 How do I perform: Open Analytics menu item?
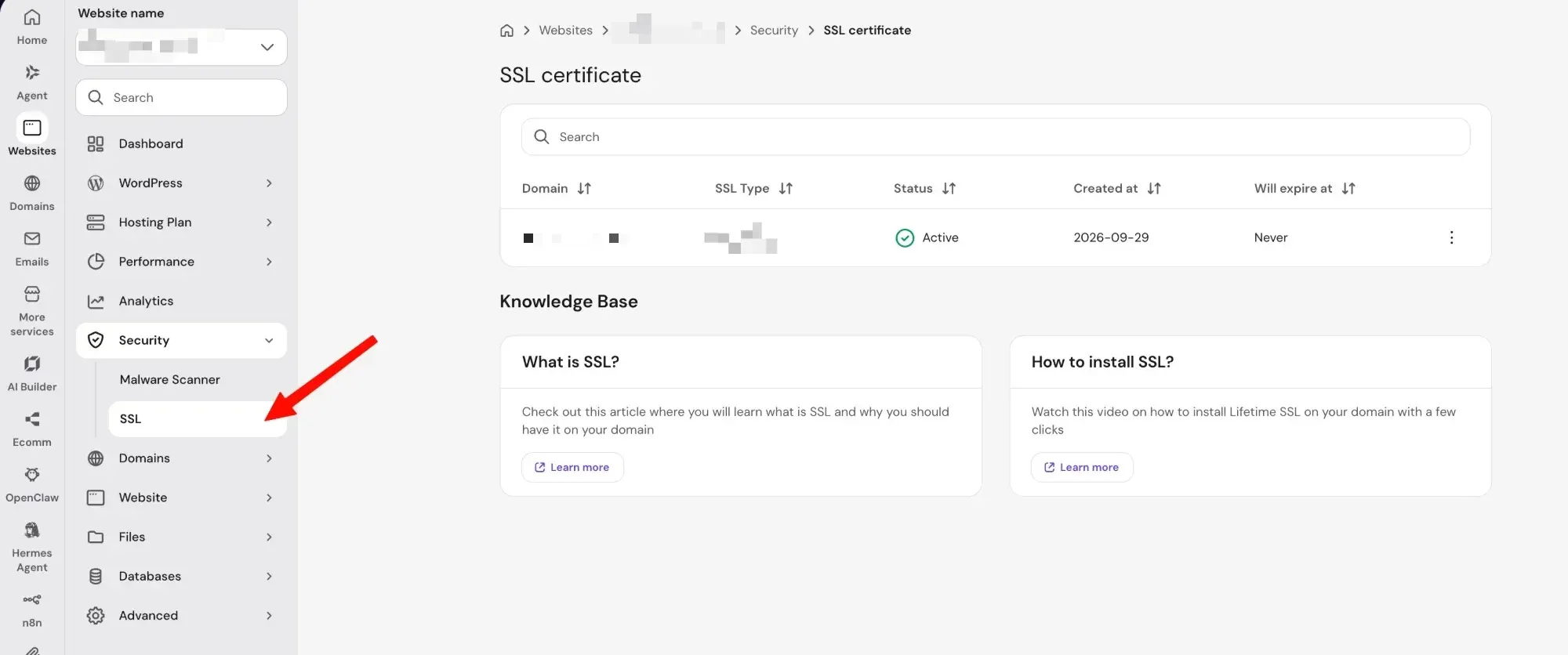tap(181, 302)
